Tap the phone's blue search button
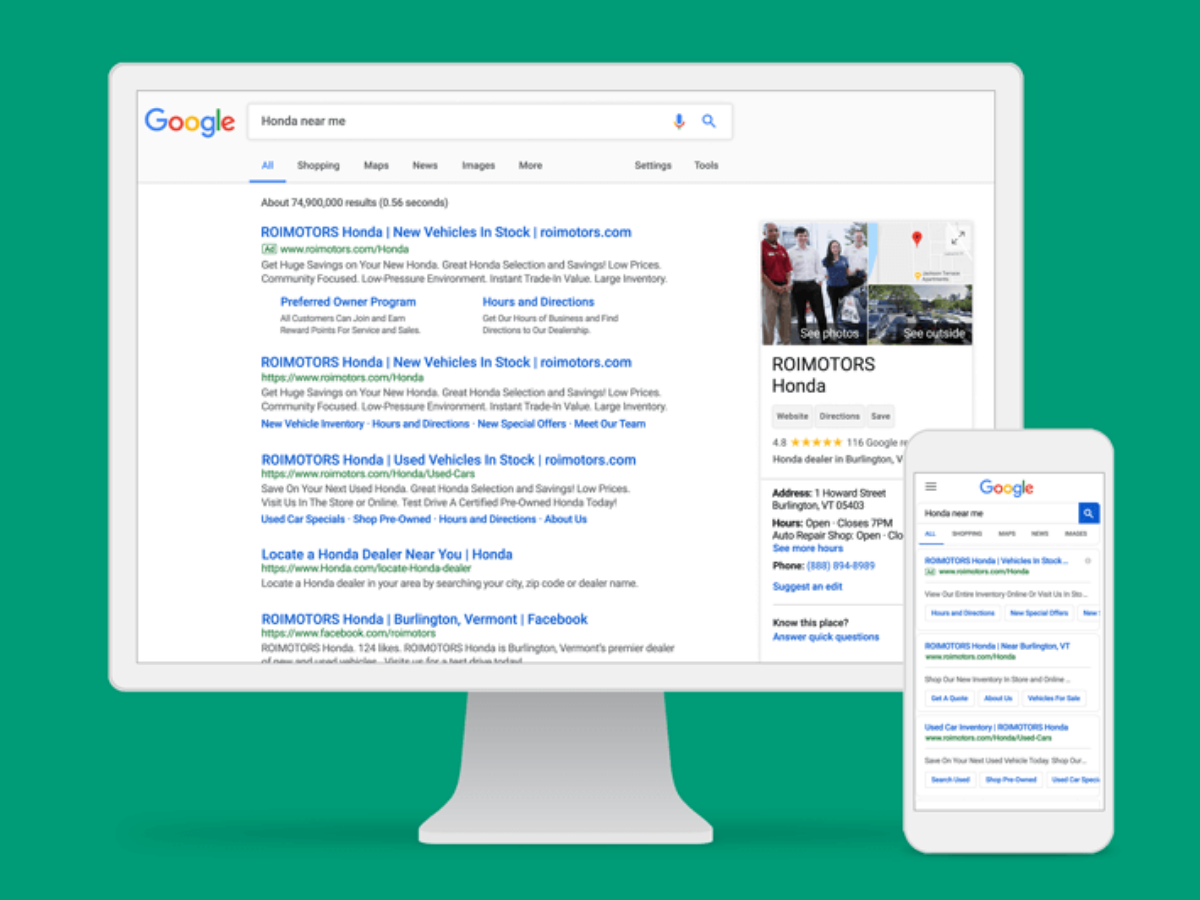 (x=1089, y=513)
